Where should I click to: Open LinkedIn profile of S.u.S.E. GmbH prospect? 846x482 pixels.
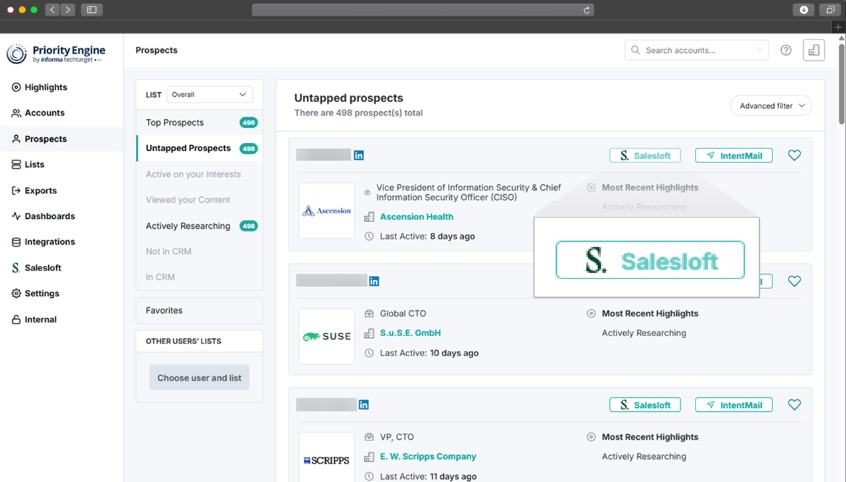(x=374, y=281)
